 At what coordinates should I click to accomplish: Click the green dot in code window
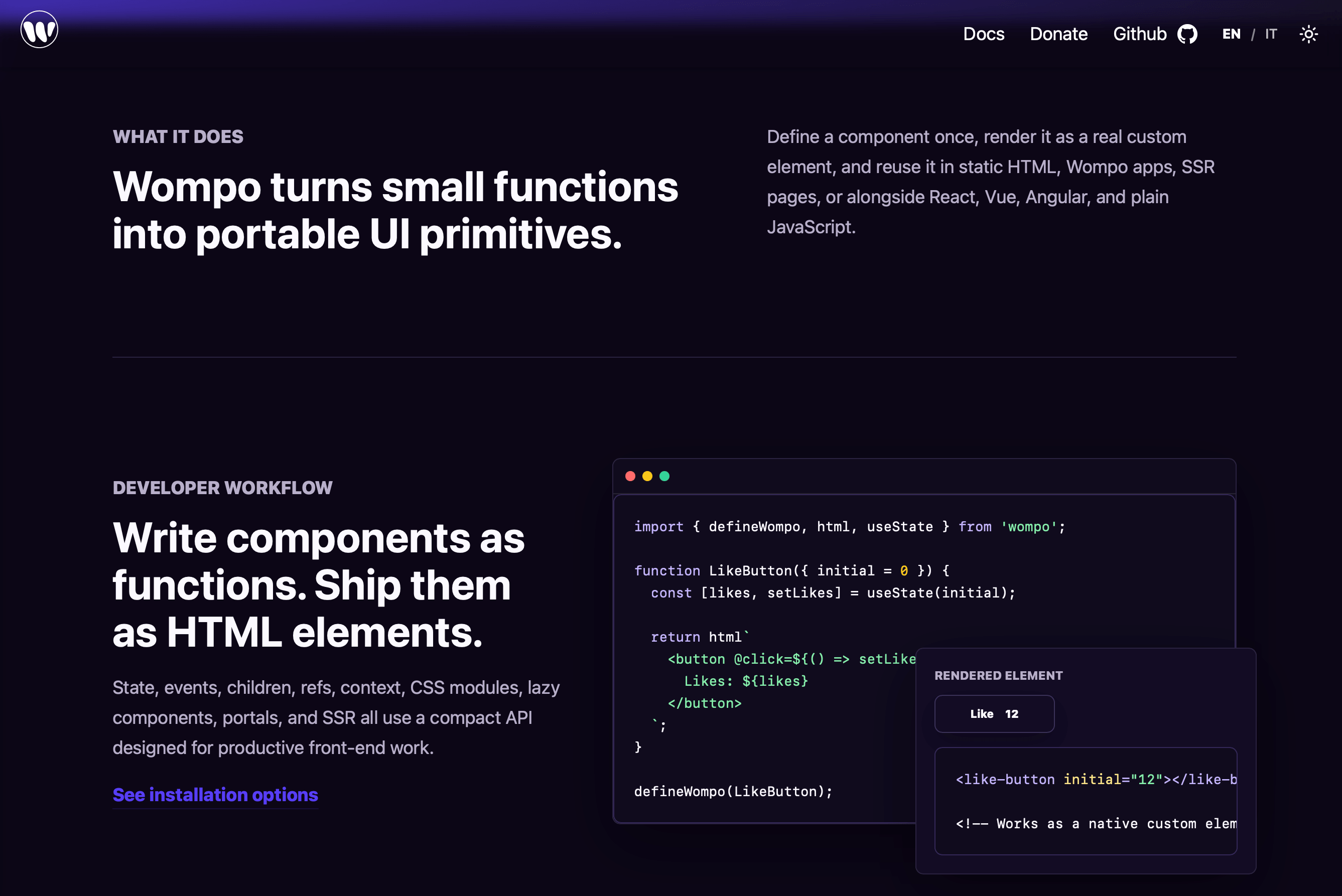coord(664,476)
